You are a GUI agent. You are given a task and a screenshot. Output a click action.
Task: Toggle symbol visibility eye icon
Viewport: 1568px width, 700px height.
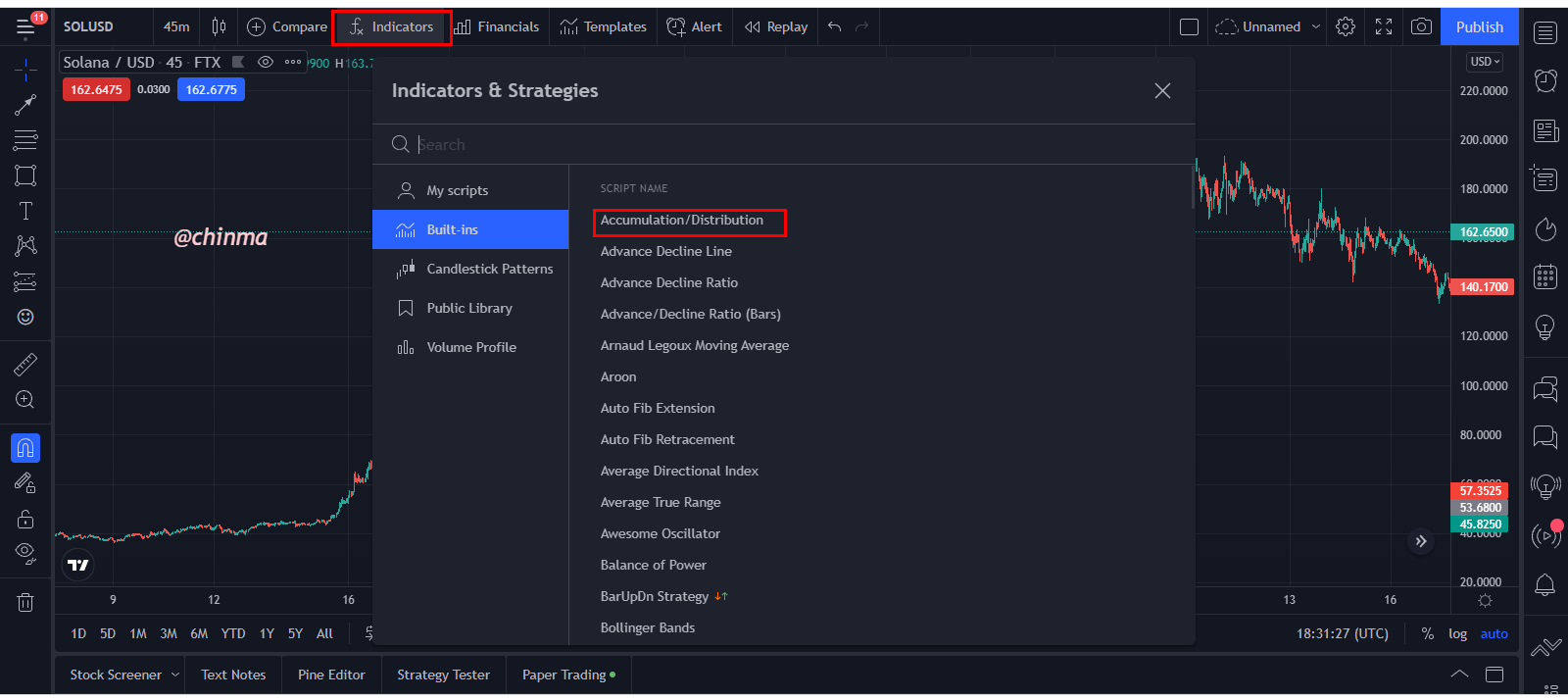[265, 62]
